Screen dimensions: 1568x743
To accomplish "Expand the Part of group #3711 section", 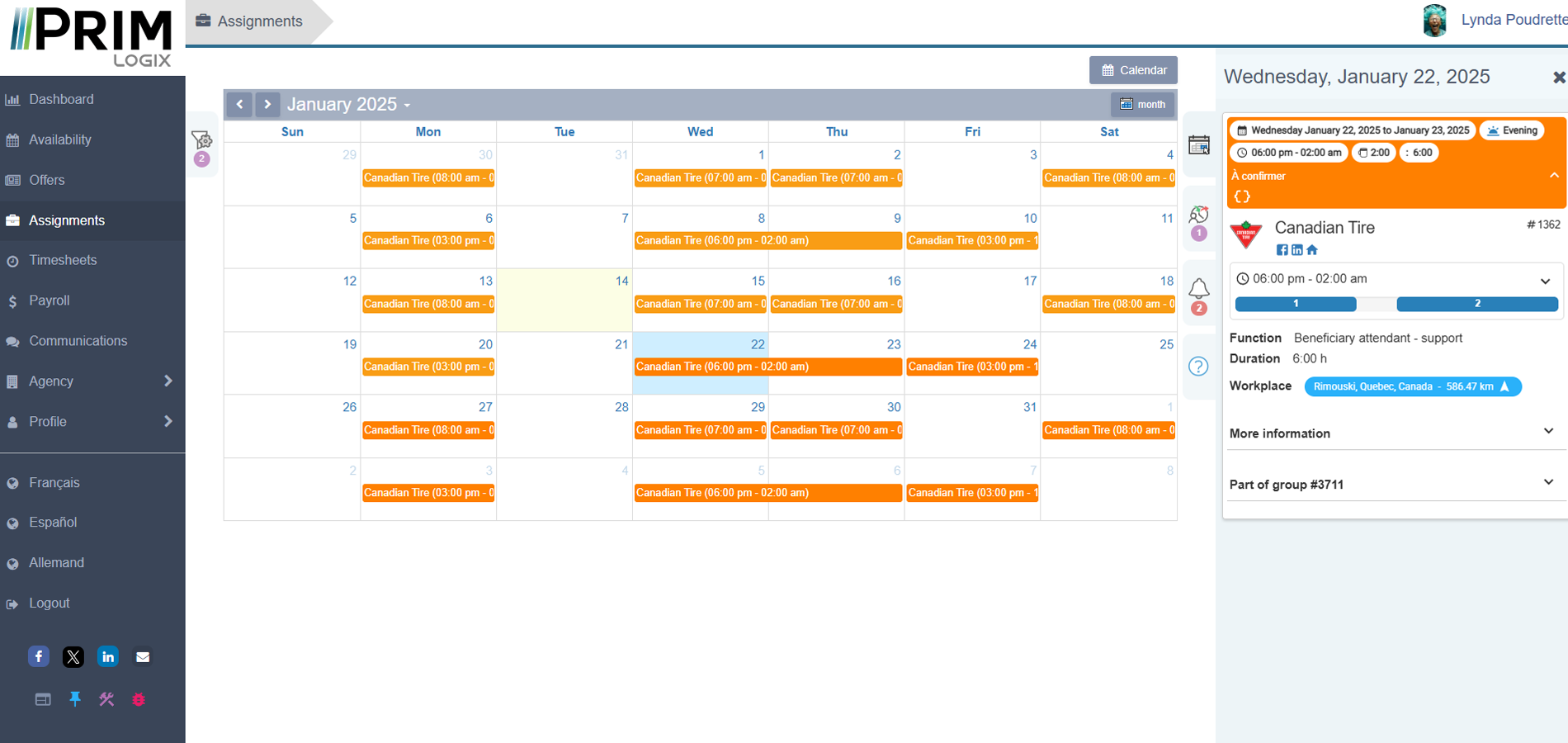I will point(1548,483).
